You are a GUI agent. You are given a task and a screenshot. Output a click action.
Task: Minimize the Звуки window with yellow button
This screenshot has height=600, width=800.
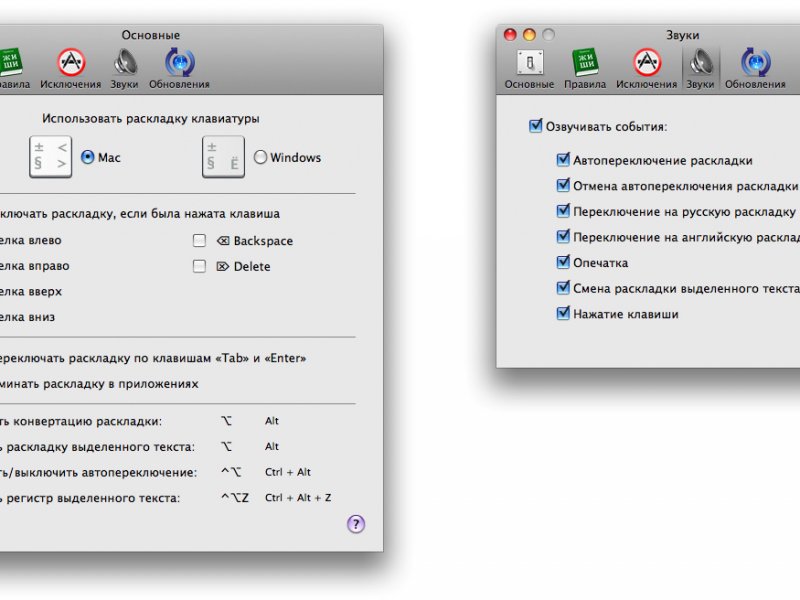click(529, 35)
